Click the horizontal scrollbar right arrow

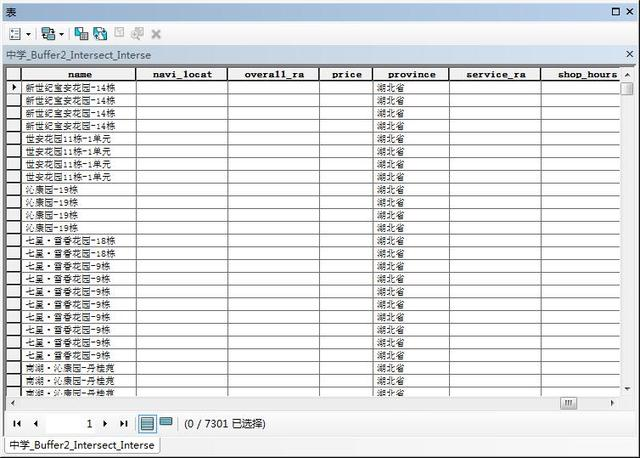(612, 403)
